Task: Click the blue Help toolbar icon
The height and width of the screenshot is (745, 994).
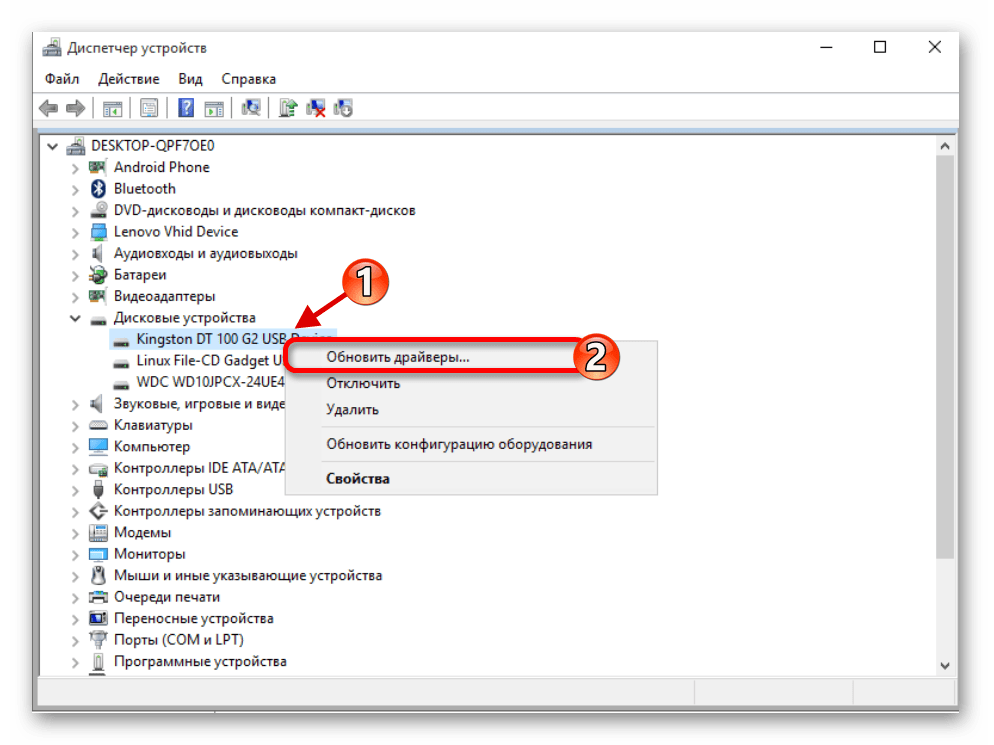Action: [x=186, y=108]
